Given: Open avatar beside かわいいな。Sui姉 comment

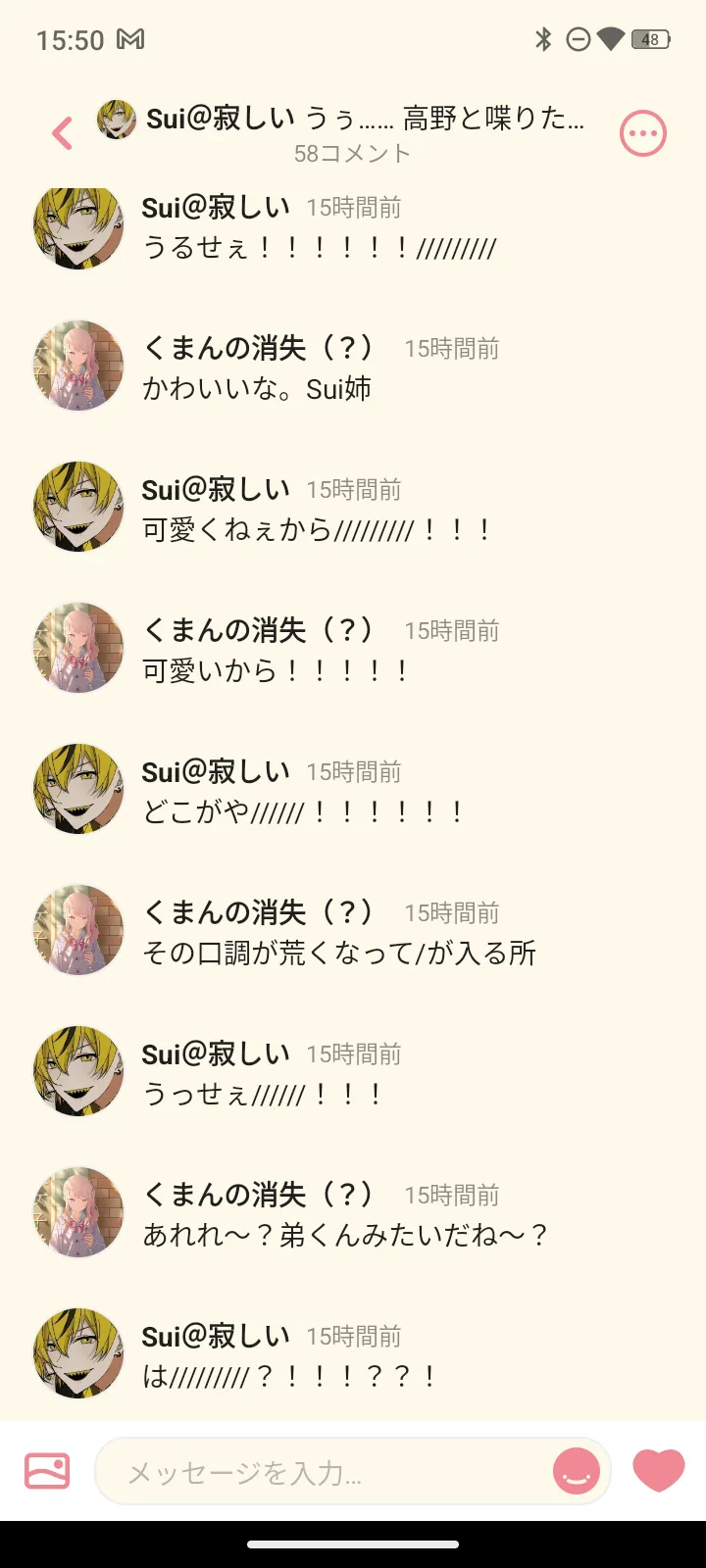Looking at the screenshot, I should pos(78,366).
